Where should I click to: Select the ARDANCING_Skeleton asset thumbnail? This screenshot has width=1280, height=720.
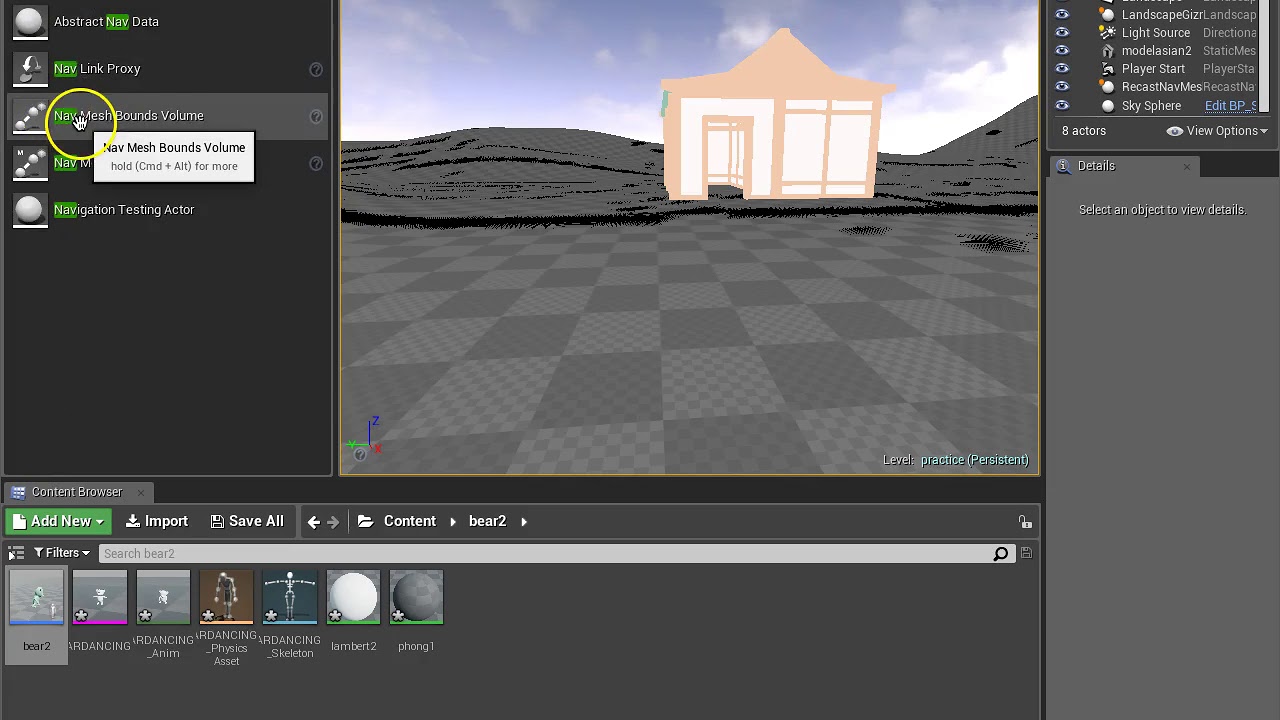290,597
